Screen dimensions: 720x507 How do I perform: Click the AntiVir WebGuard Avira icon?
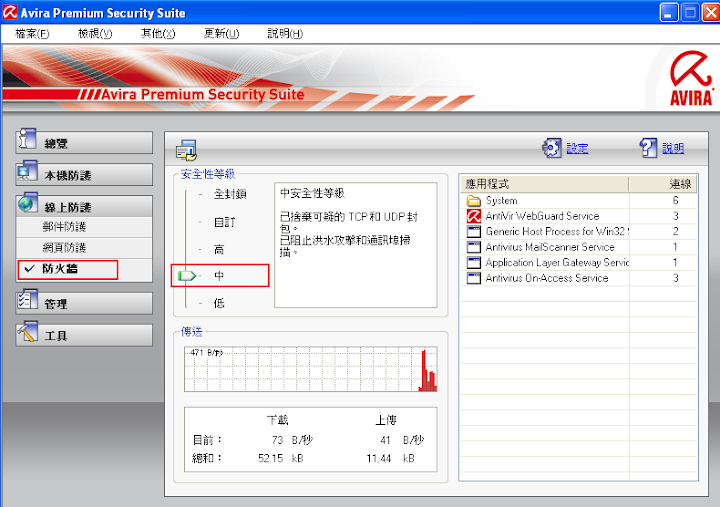point(473,216)
